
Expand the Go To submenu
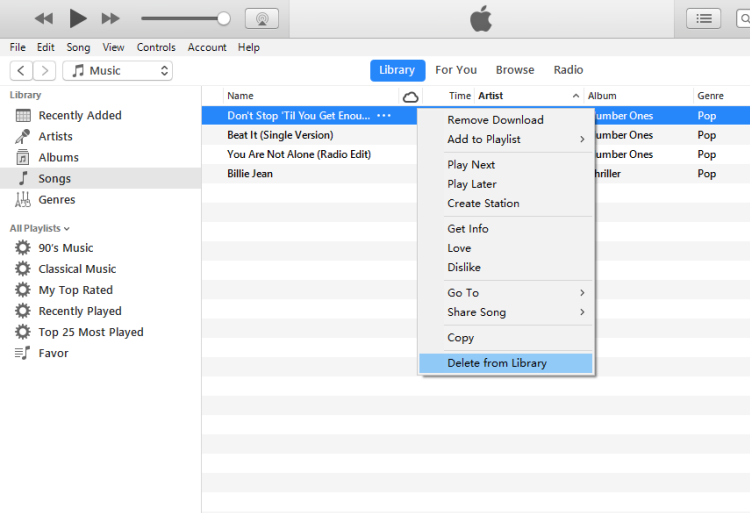(506, 293)
